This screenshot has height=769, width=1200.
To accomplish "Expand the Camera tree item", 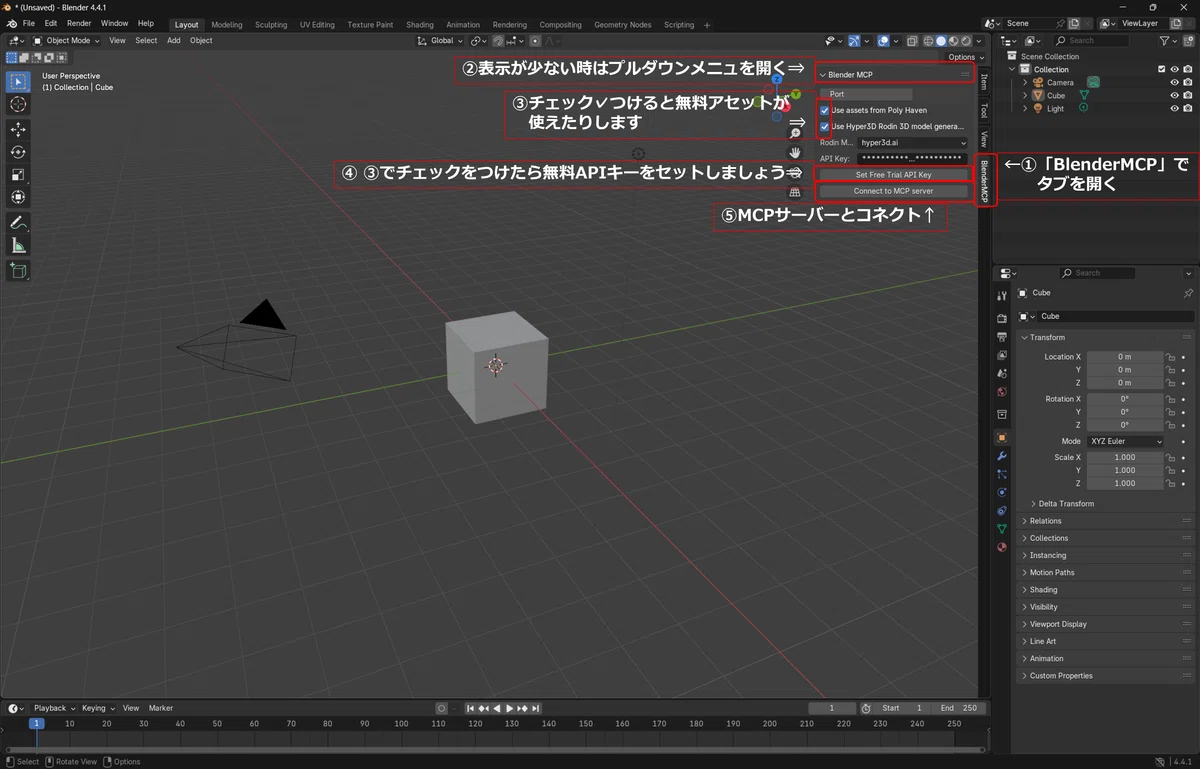I will (x=1025, y=82).
